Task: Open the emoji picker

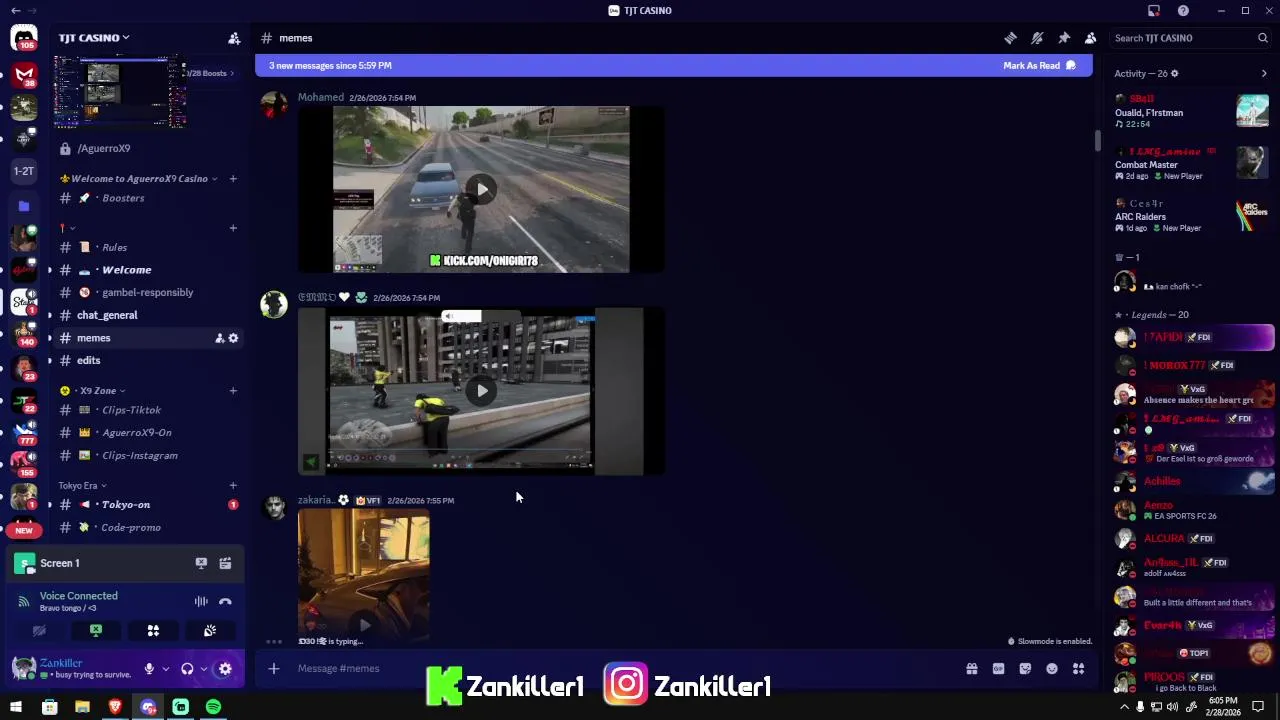Action: coord(1052,669)
